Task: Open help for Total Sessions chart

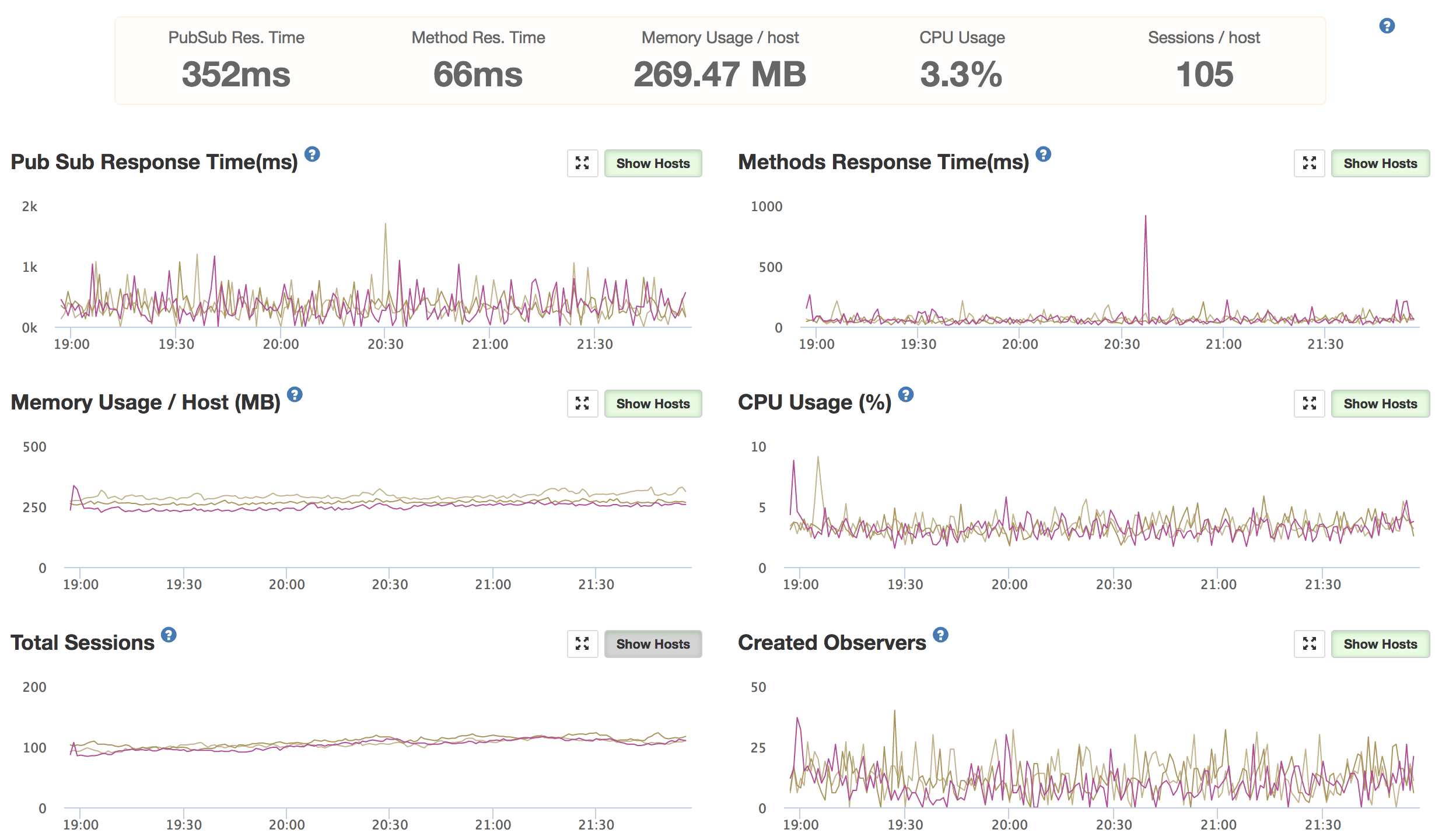Action: coord(169,635)
